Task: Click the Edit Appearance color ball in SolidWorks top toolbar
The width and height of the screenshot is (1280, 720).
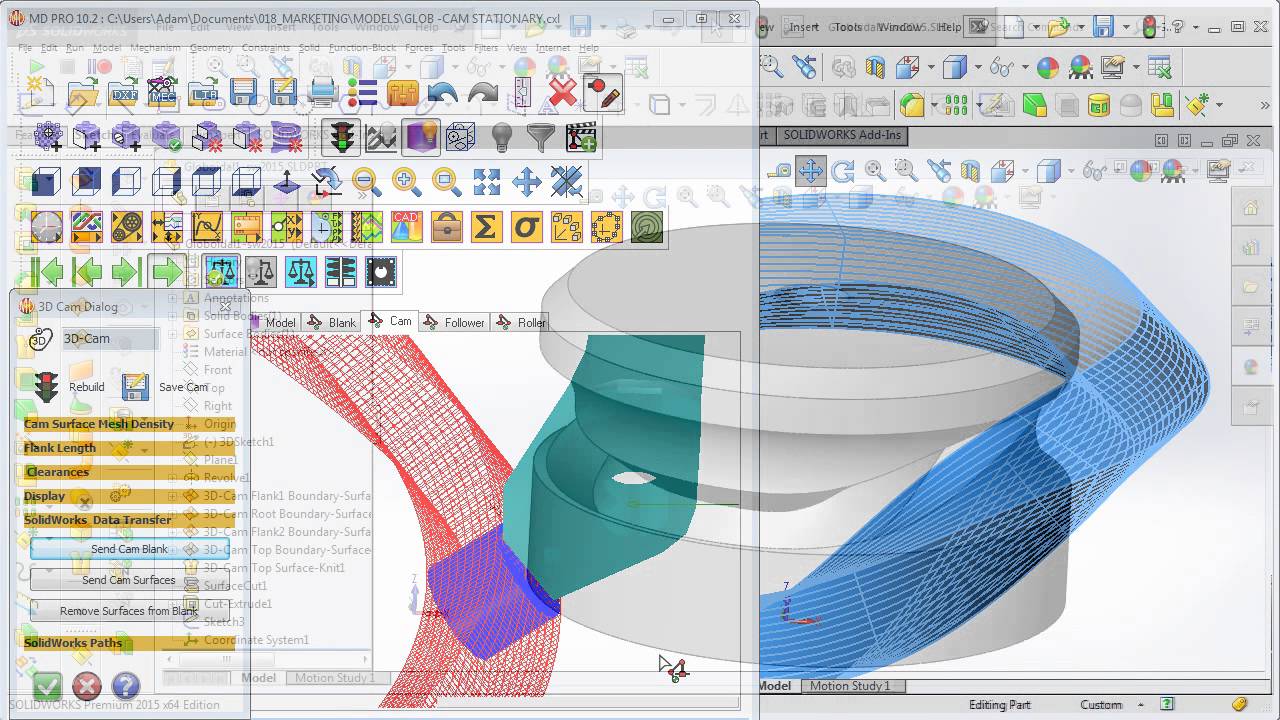Action: pos(1047,67)
